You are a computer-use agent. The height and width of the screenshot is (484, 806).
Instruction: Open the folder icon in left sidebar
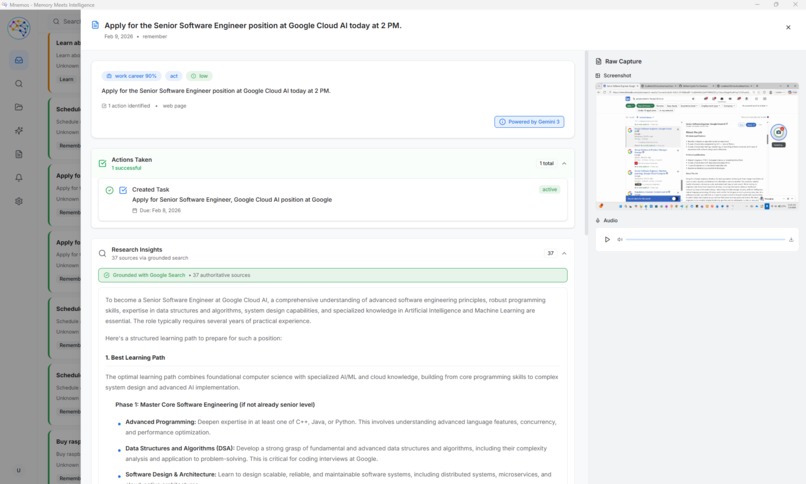(19, 107)
